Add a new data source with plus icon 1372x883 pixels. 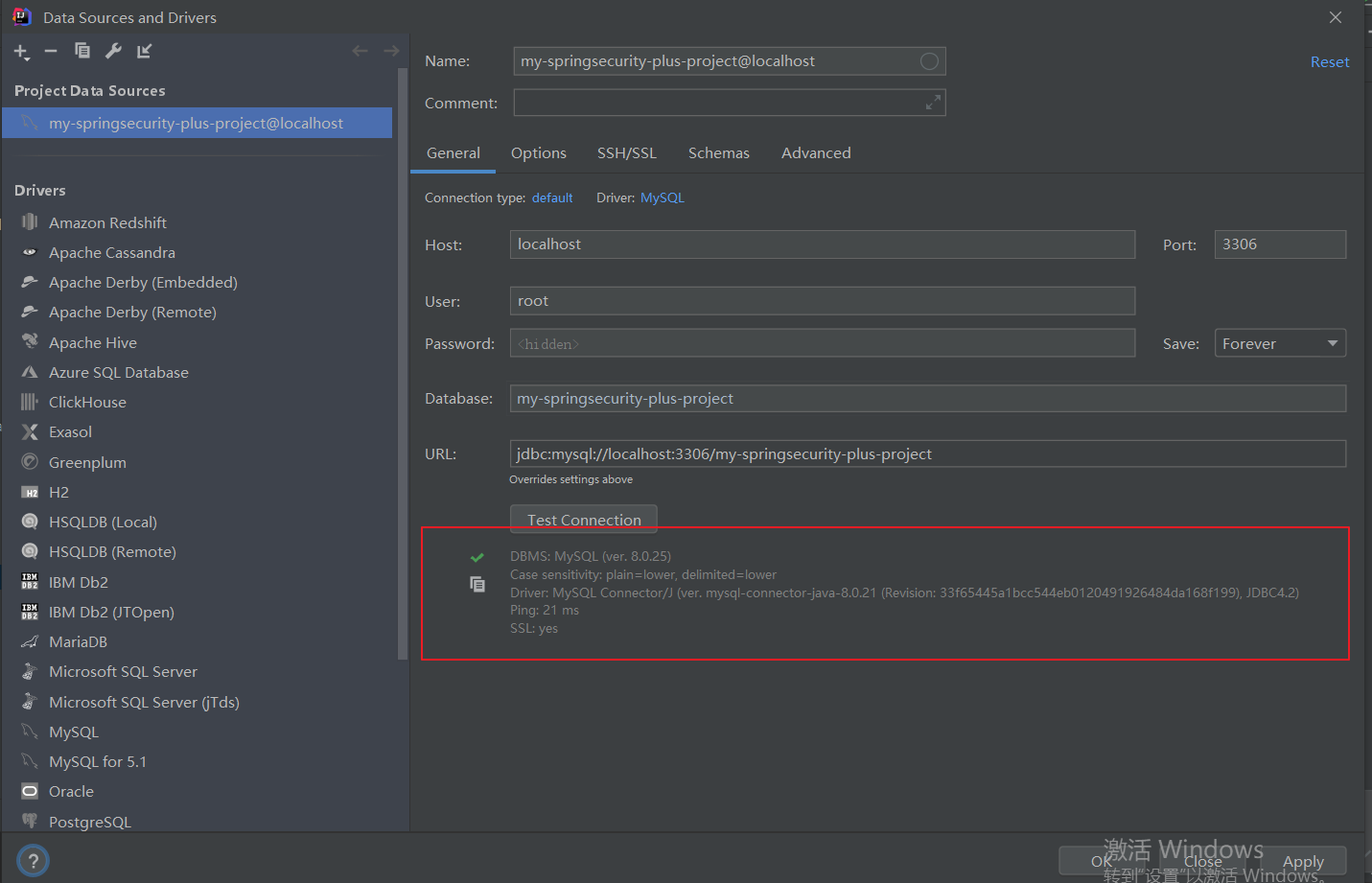click(x=22, y=51)
